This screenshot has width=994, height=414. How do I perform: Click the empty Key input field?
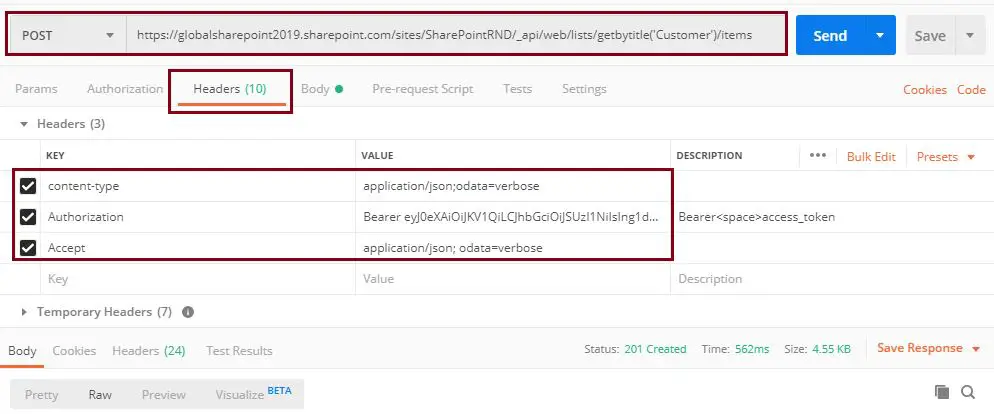(x=198, y=279)
